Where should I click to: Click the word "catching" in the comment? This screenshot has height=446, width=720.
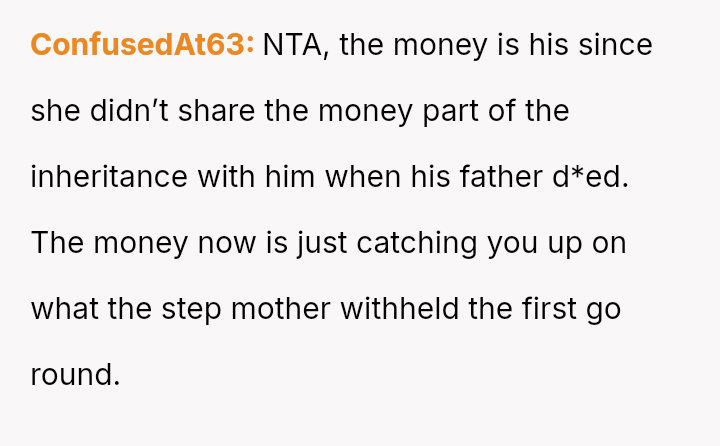click(416, 243)
